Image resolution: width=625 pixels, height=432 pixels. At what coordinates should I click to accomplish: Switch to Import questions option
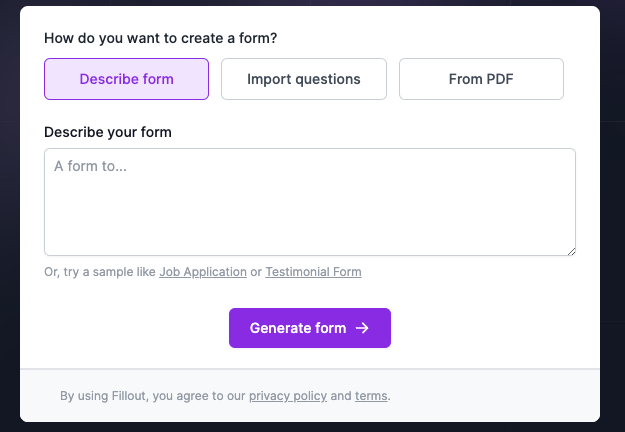click(x=303, y=79)
